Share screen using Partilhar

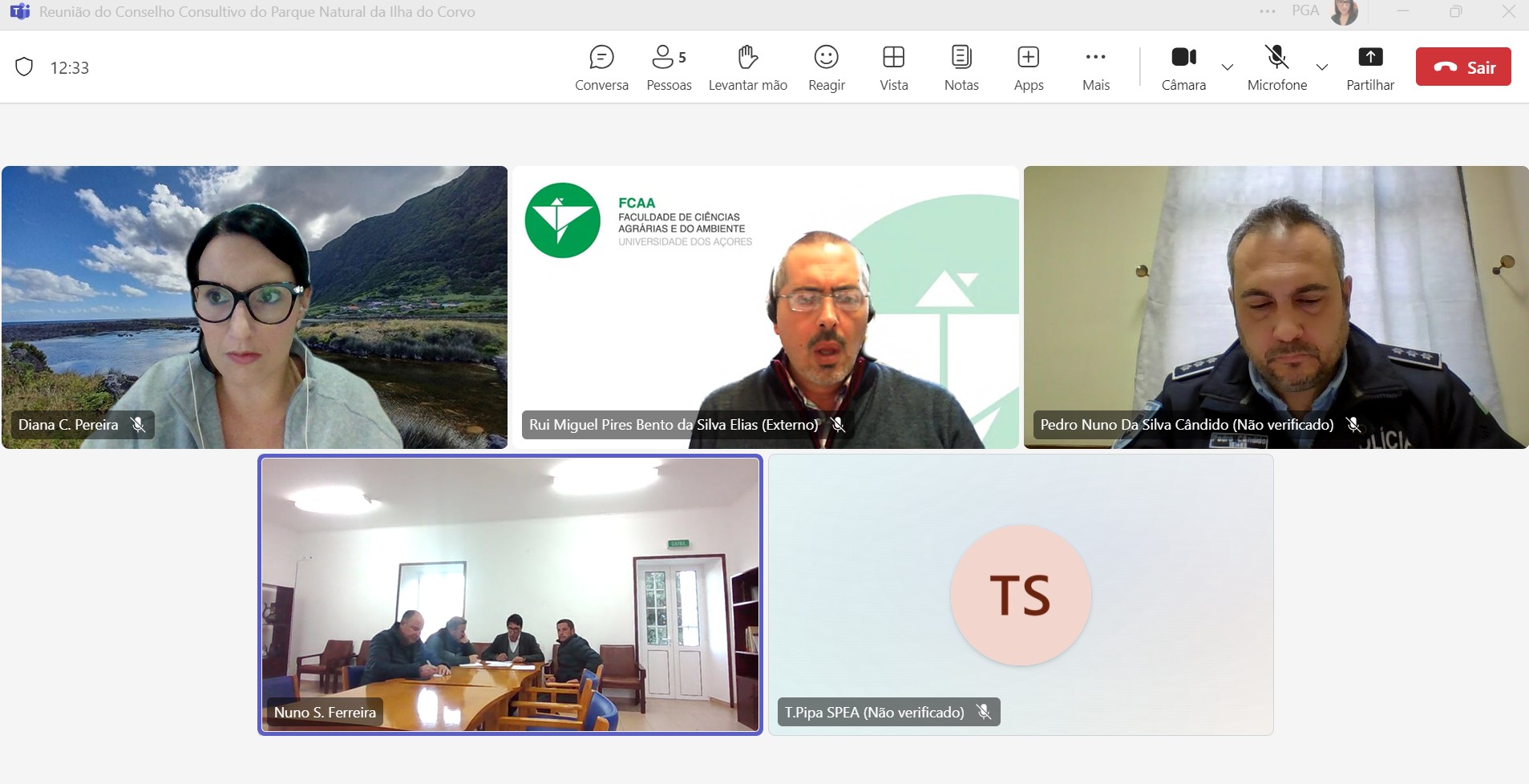[x=1369, y=67]
